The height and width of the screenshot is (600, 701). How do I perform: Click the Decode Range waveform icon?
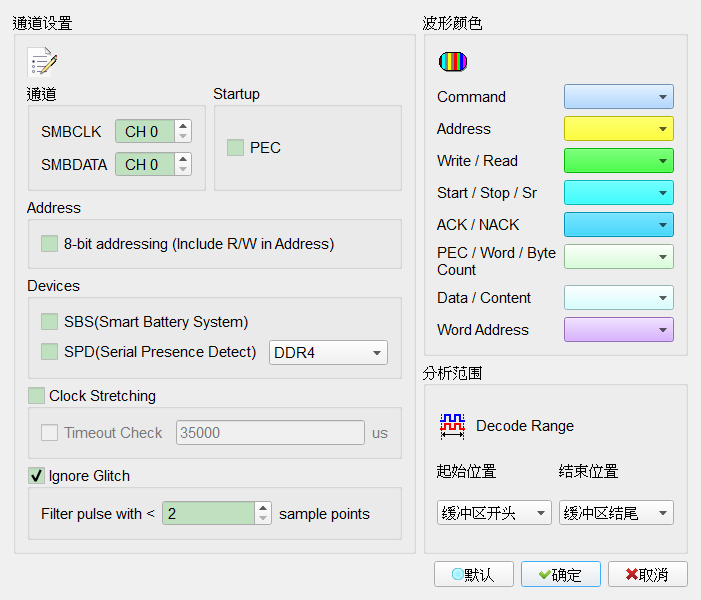pos(452,426)
